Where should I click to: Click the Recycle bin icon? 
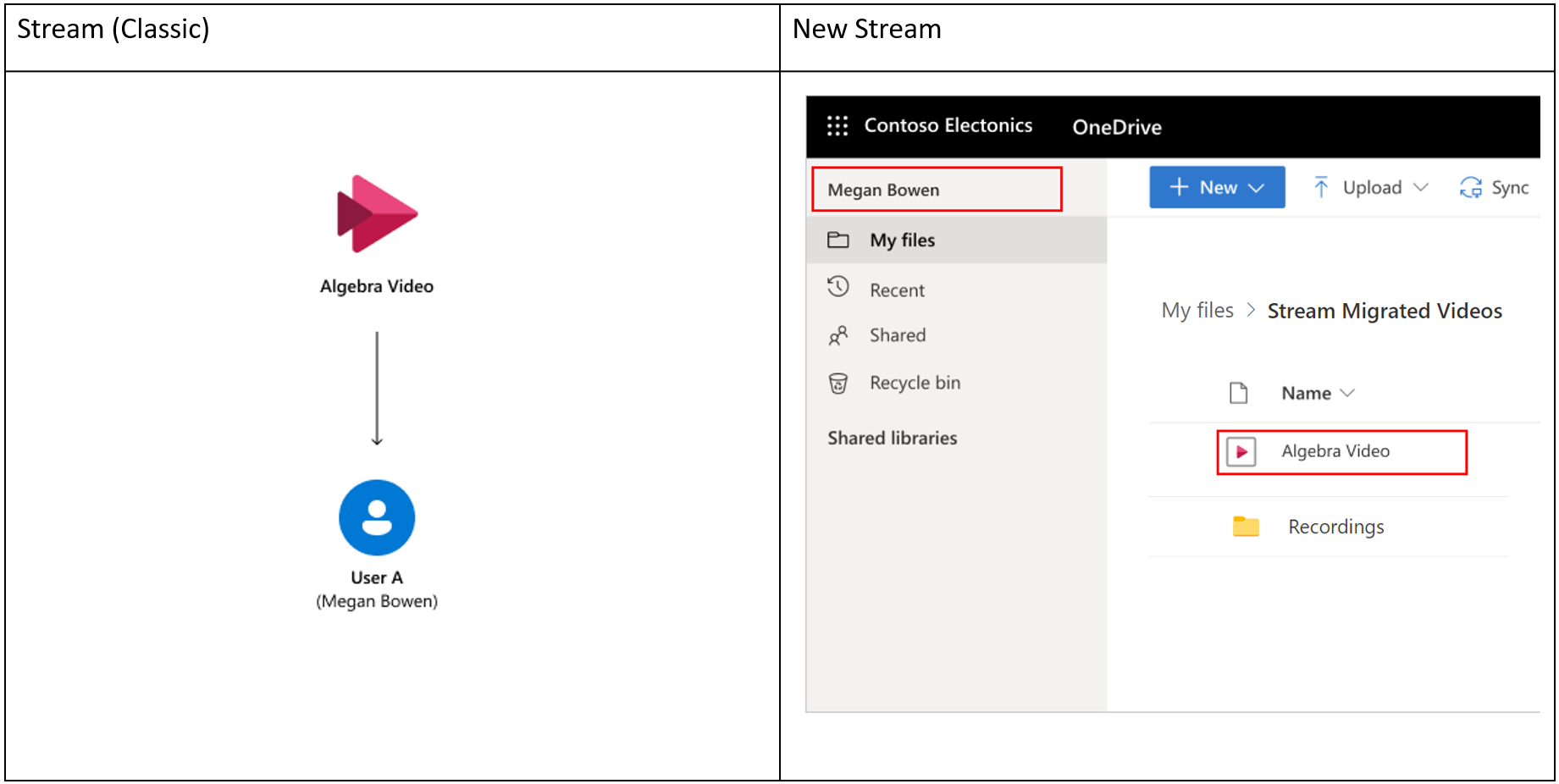pyautogui.click(x=838, y=383)
